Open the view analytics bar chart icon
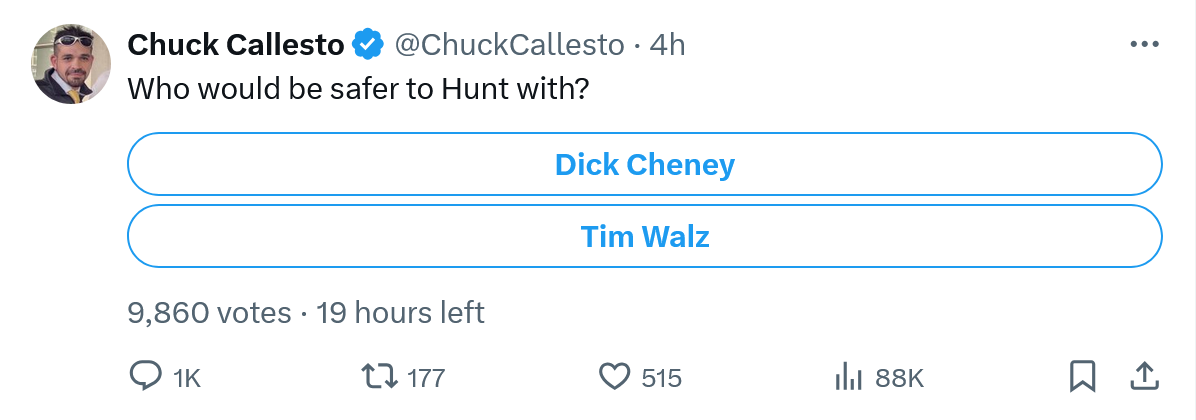This screenshot has height=420, width=1196. pos(848,377)
